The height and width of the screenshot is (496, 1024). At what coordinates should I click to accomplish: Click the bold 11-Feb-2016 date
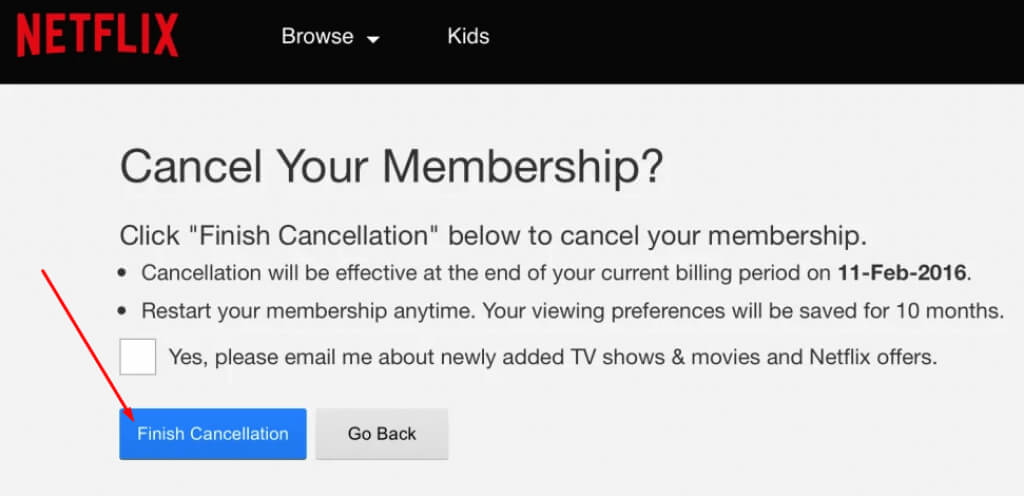903,273
